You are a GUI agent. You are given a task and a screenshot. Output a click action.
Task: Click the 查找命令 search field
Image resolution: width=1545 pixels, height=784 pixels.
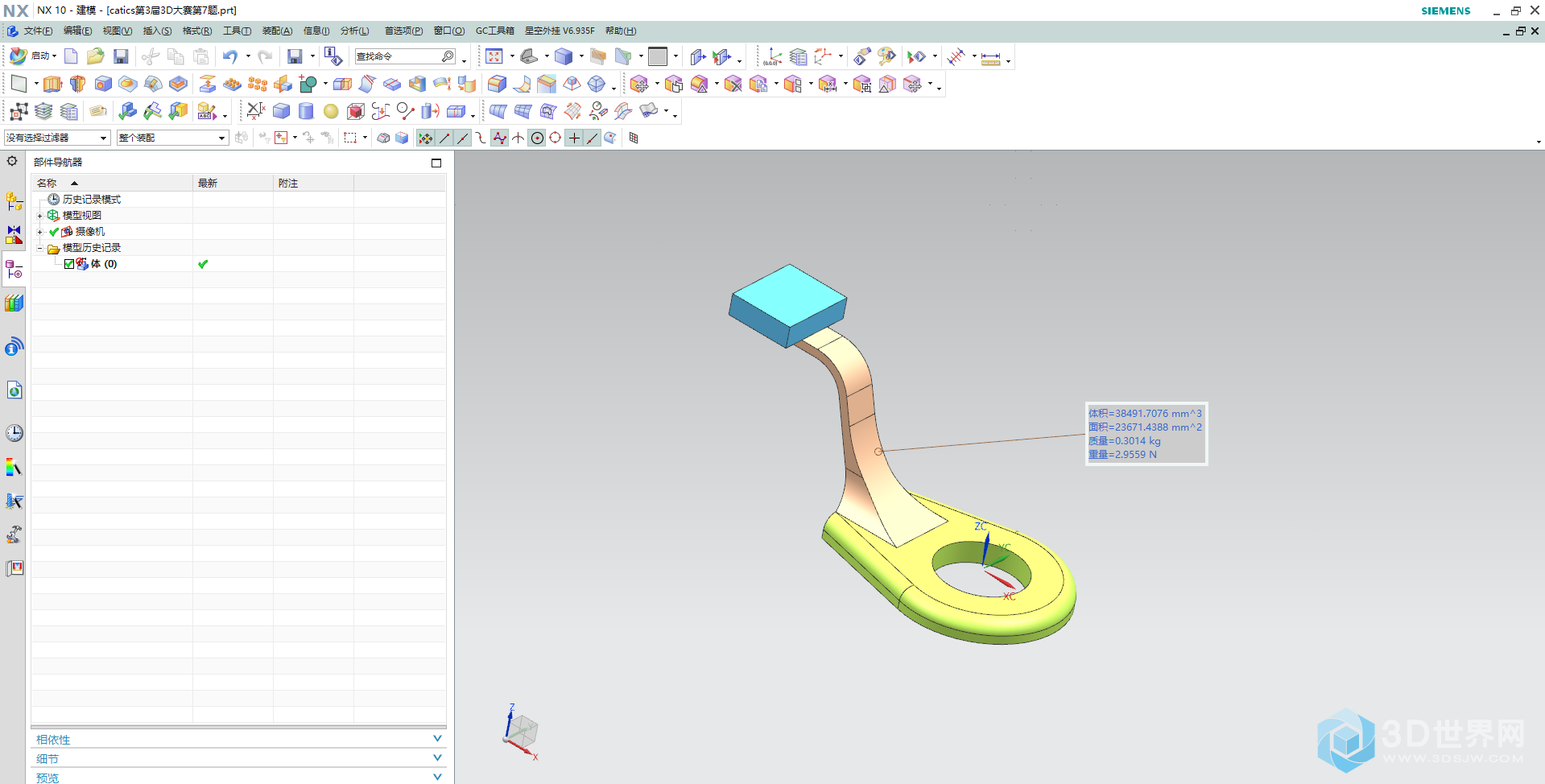pos(406,56)
